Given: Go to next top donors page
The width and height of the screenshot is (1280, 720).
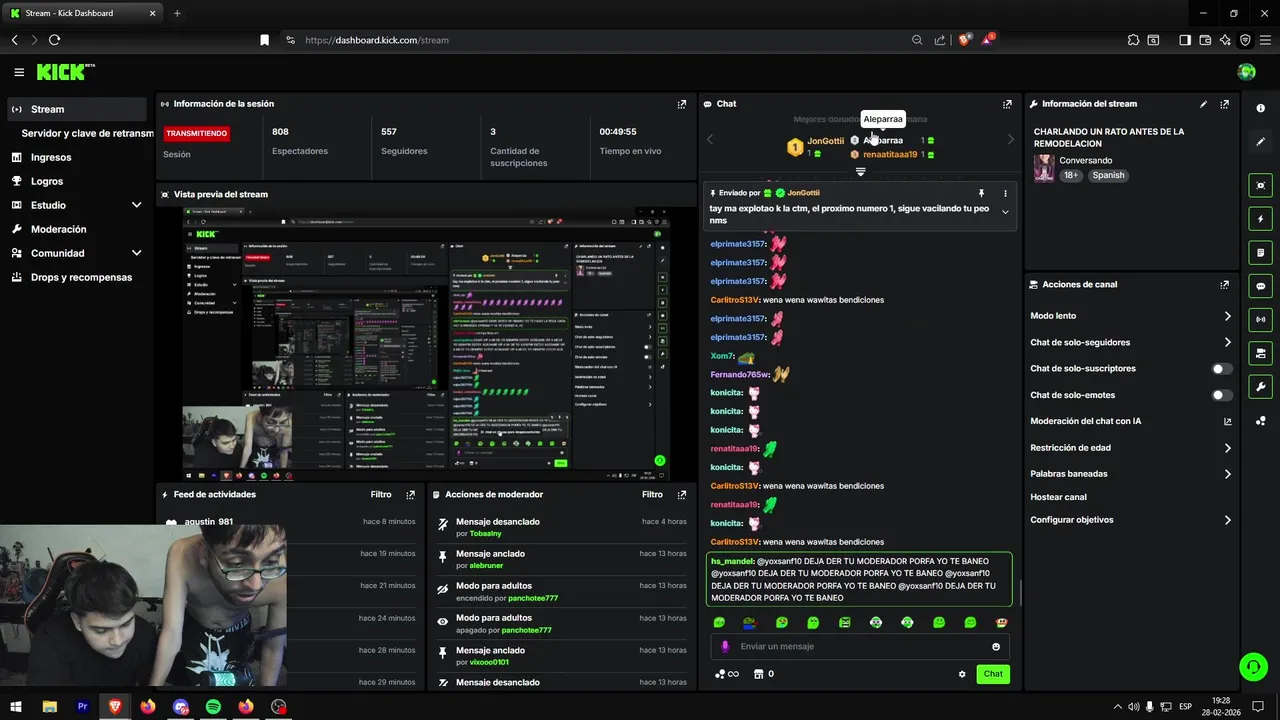Looking at the screenshot, I should [x=1010, y=140].
